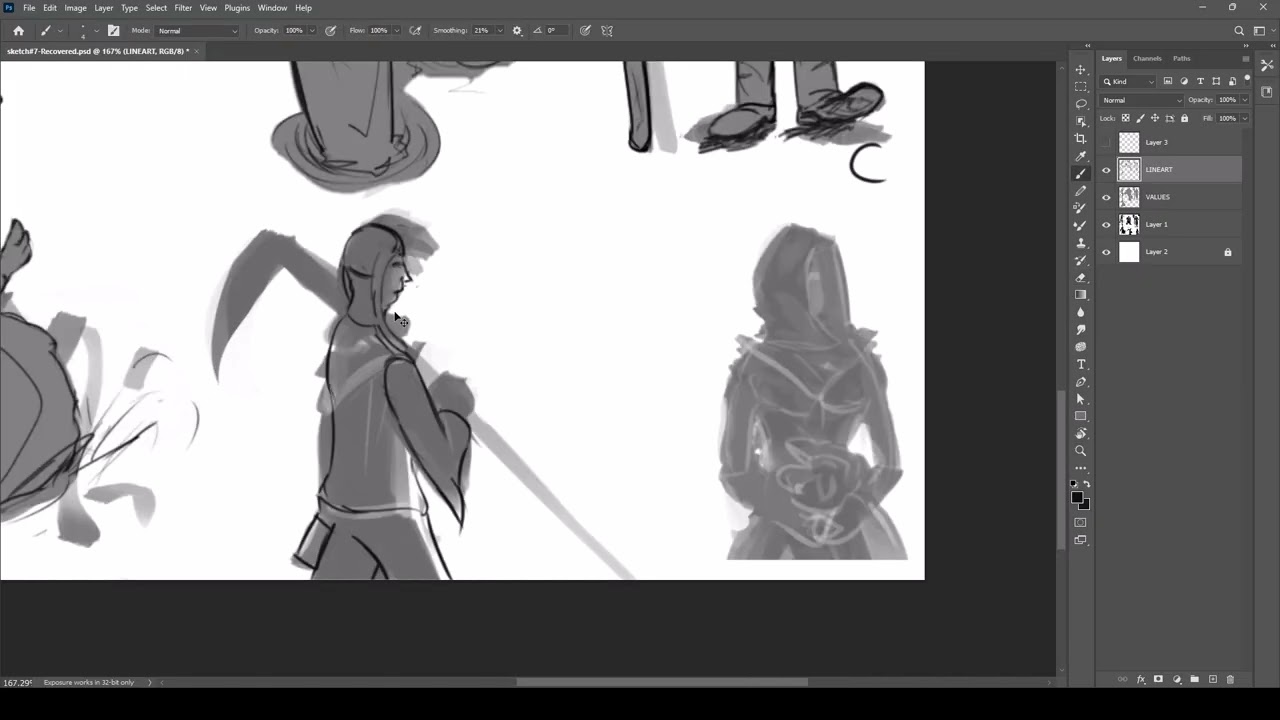Toggle lock position
Screen dimensions: 1280x720
[1155, 118]
